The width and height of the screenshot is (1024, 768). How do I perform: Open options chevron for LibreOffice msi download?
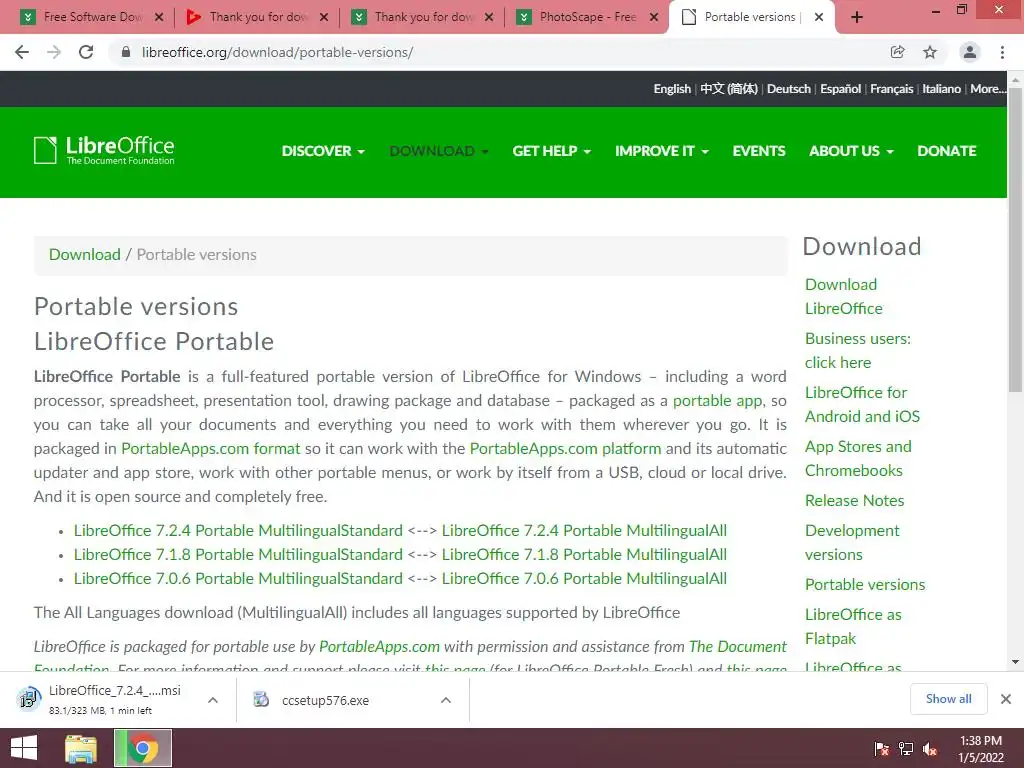pos(213,700)
